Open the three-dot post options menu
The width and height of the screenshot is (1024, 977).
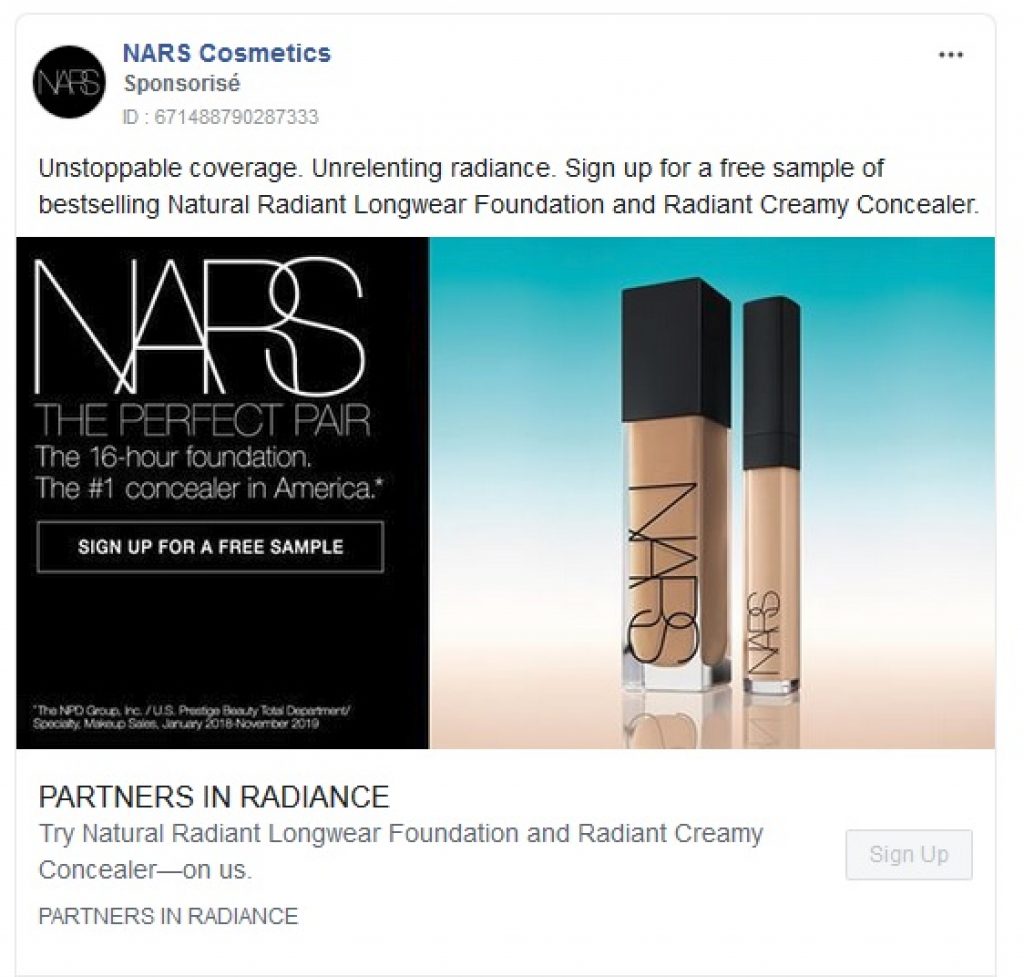click(950, 55)
